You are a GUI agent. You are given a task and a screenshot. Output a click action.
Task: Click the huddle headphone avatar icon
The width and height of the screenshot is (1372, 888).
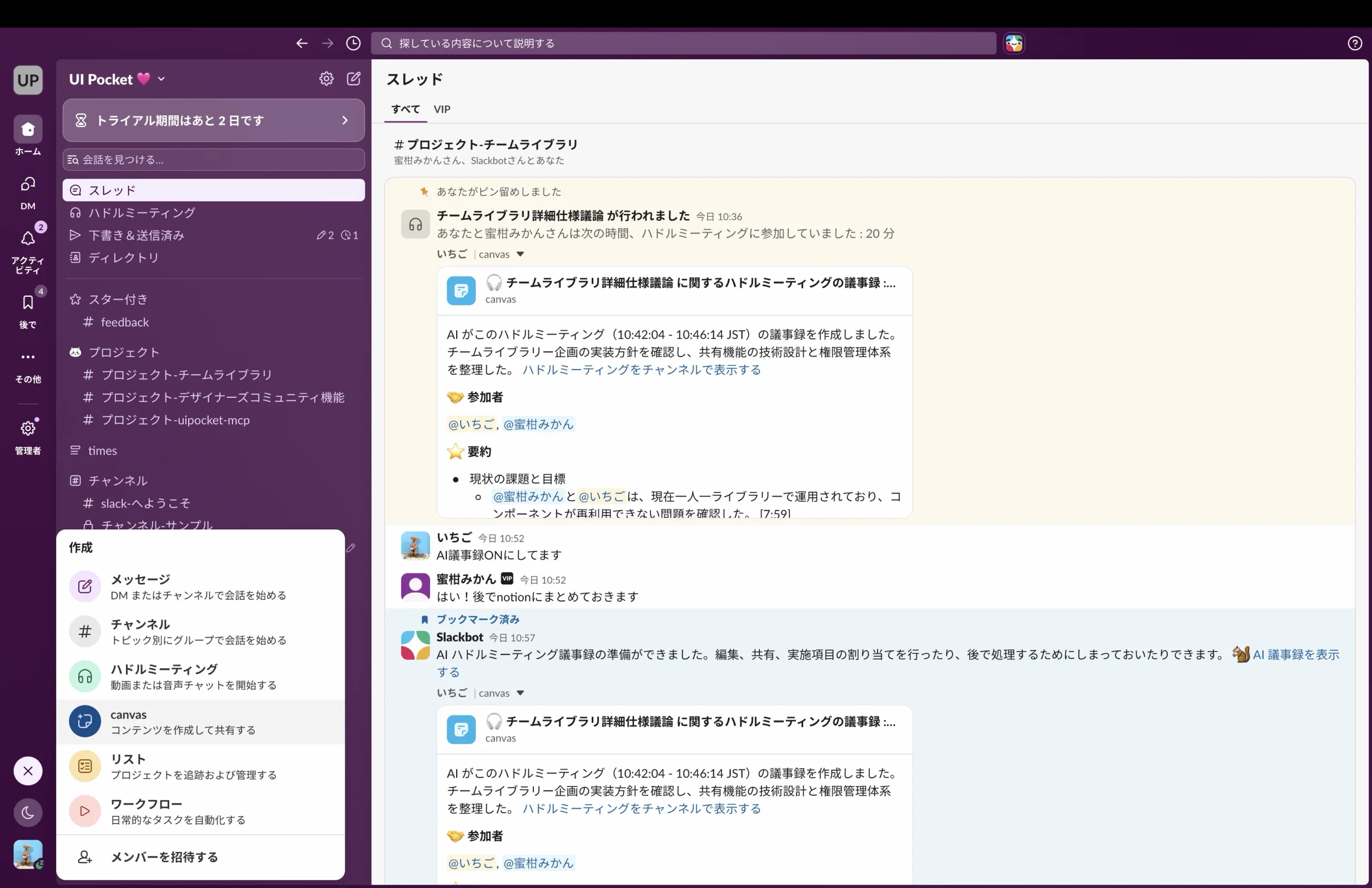pos(415,224)
